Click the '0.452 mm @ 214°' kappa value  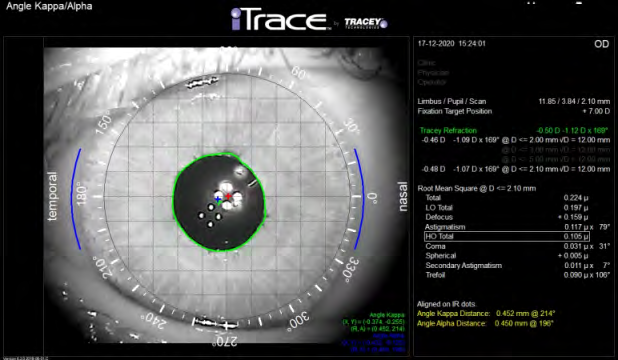point(525,313)
